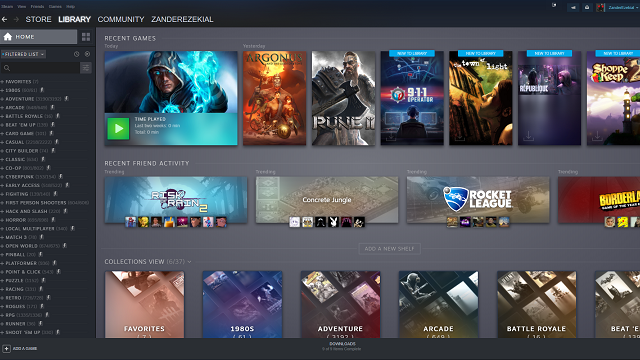
Task: Open the Republique game cover
Action: 549,98
